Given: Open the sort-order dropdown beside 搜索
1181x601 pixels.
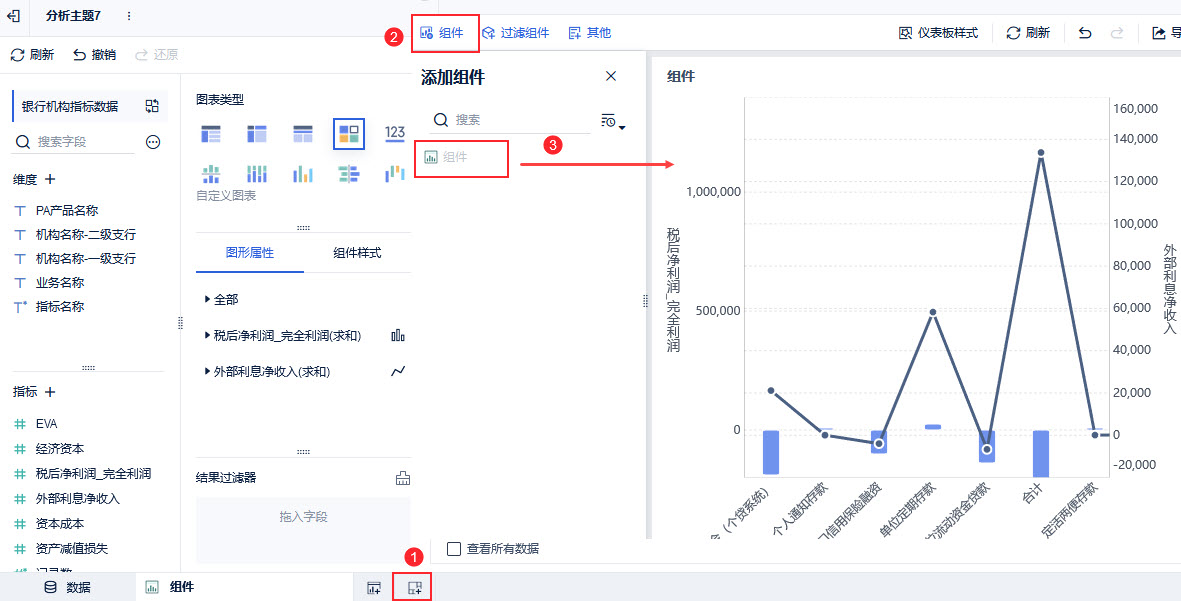Looking at the screenshot, I should click(613, 122).
